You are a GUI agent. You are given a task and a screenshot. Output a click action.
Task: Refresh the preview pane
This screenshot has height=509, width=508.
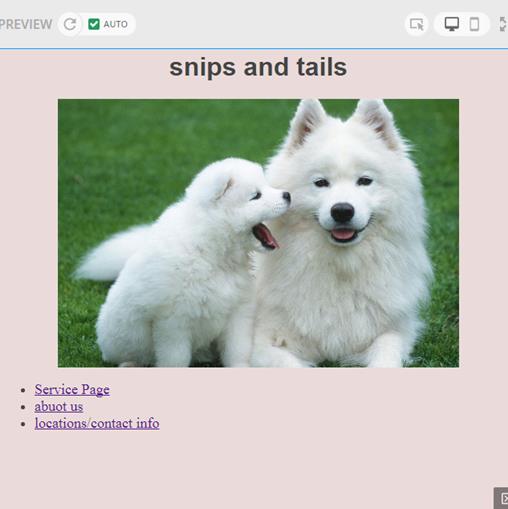pyautogui.click(x=70, y=24)
